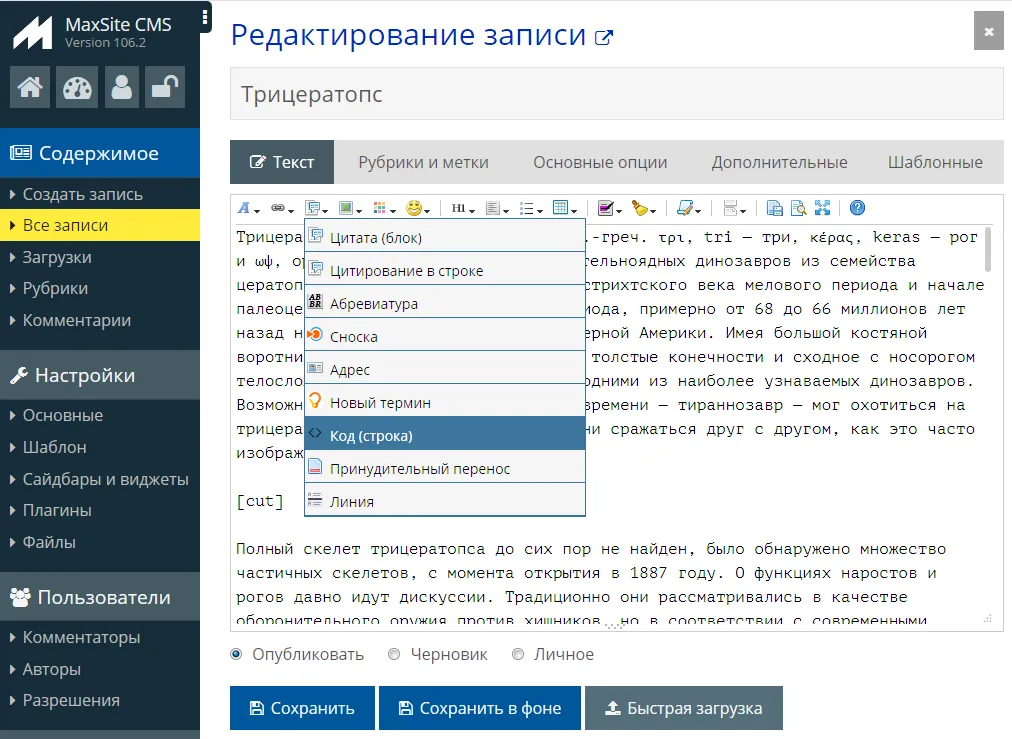Switch to the Рубрики и метки tab
1012x739 pixels.
coord(423,162)
